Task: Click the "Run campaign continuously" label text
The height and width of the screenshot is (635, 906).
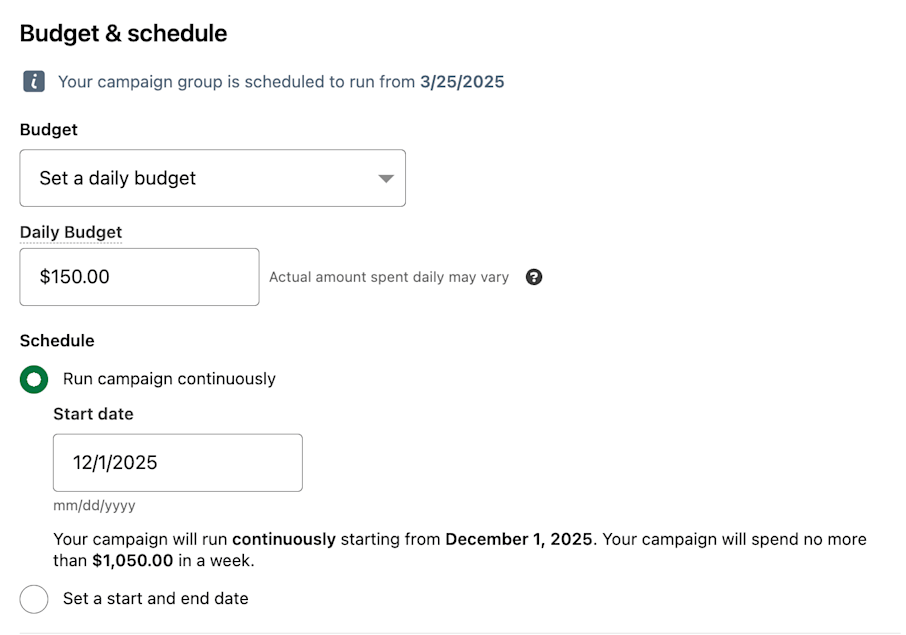Action: (x=169, y=379)
